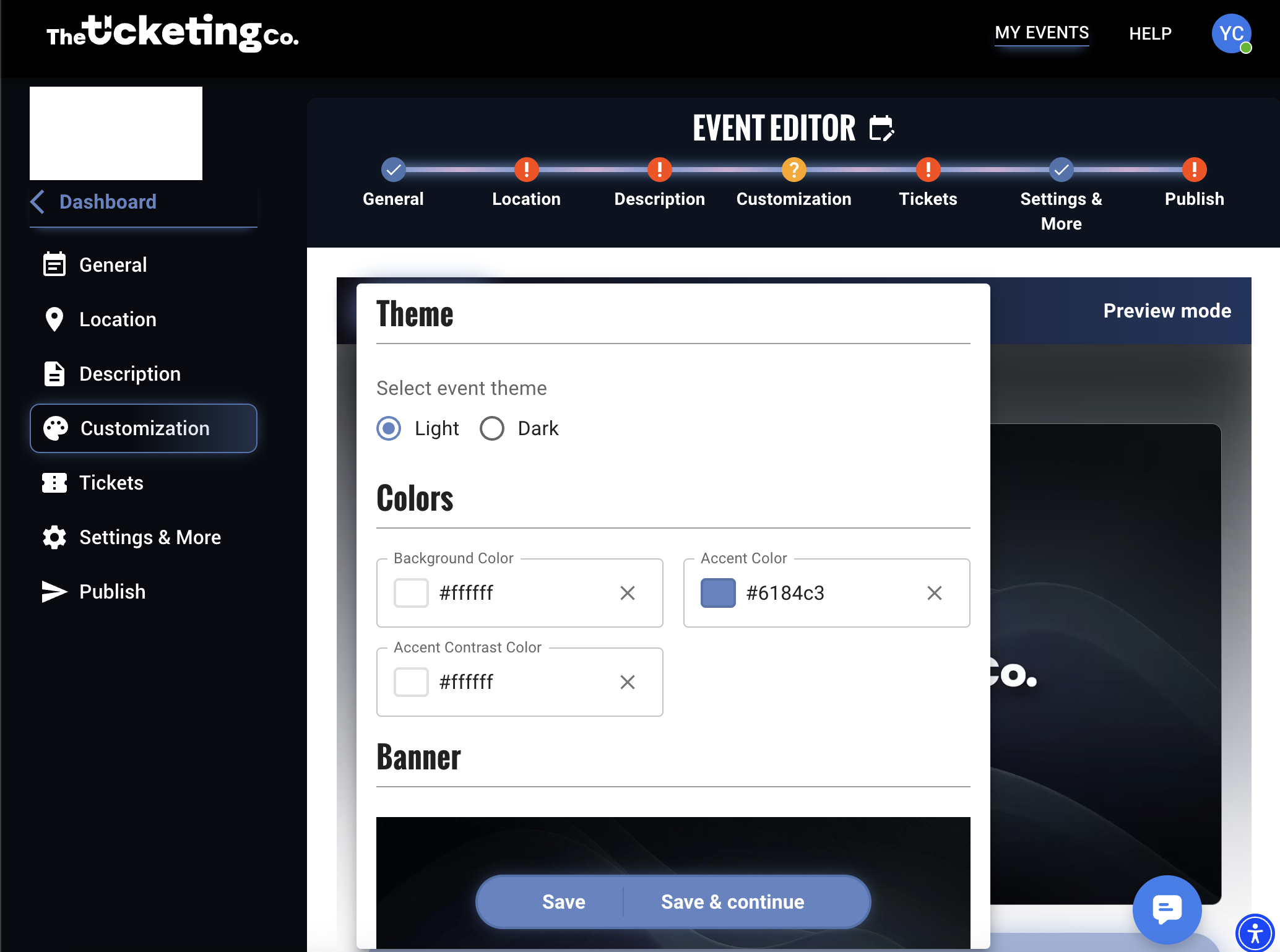Open the Accent Color blue swatch picker
This screenshot has height=952, width=1280.
click(718, 593)
